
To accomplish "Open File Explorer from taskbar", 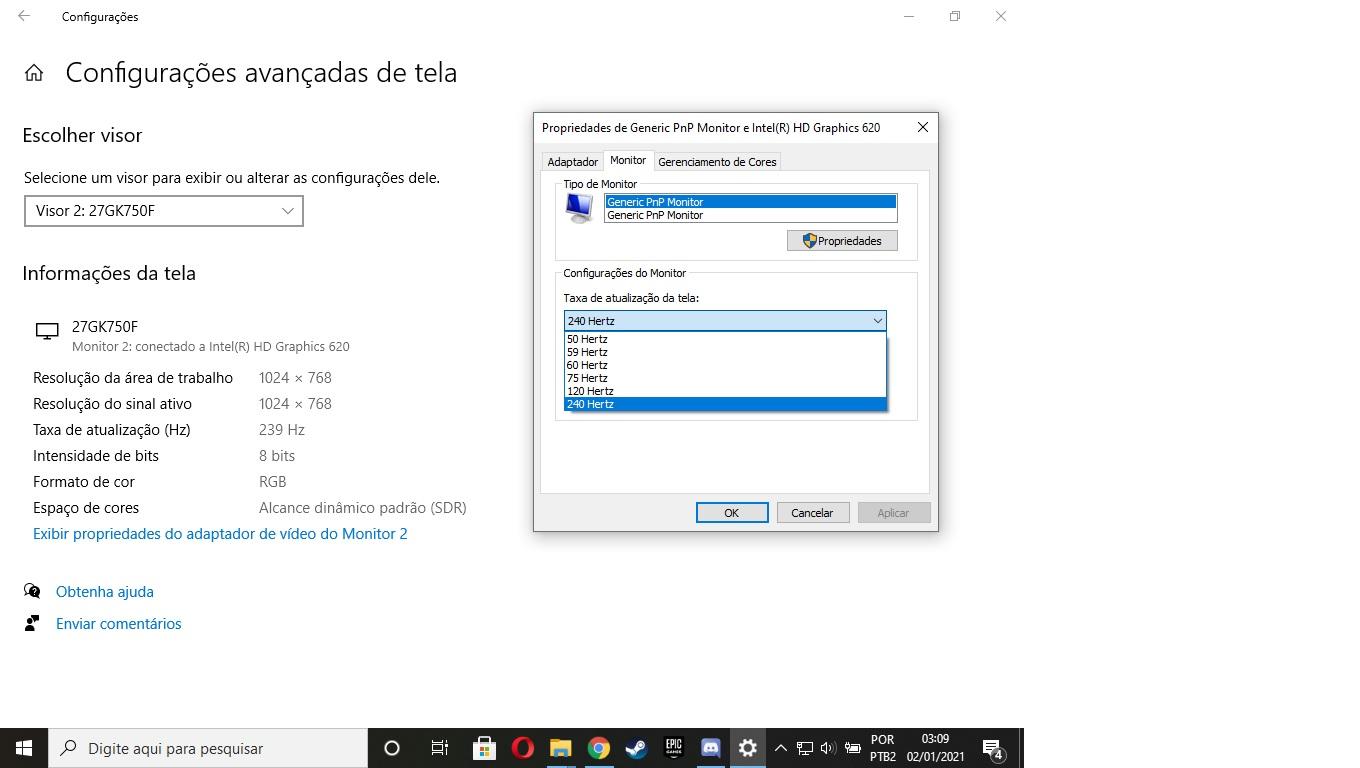I will [560, 748].
